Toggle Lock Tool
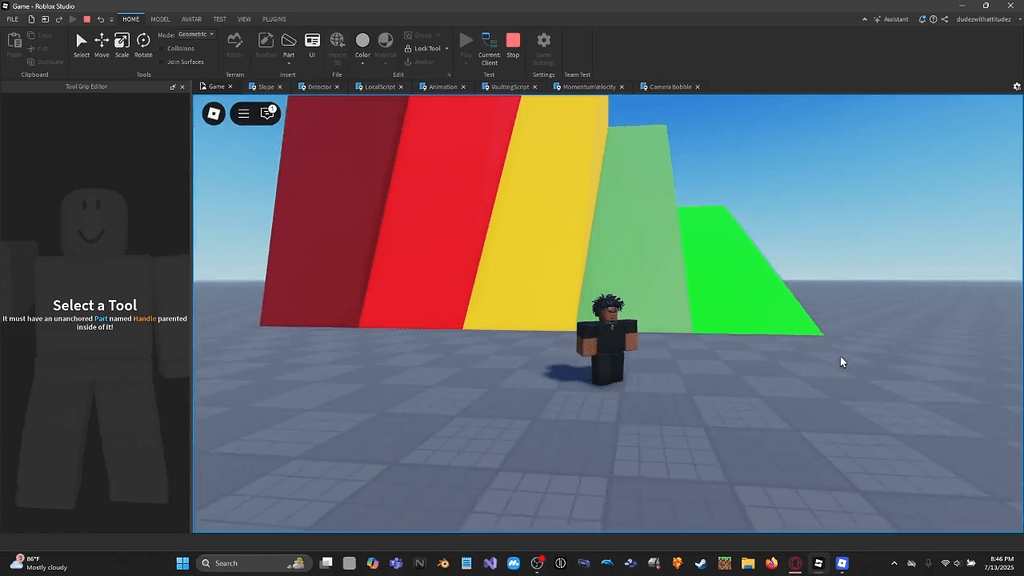The width and height of the screenshot is (1024, 576). (x=425, y=48)
